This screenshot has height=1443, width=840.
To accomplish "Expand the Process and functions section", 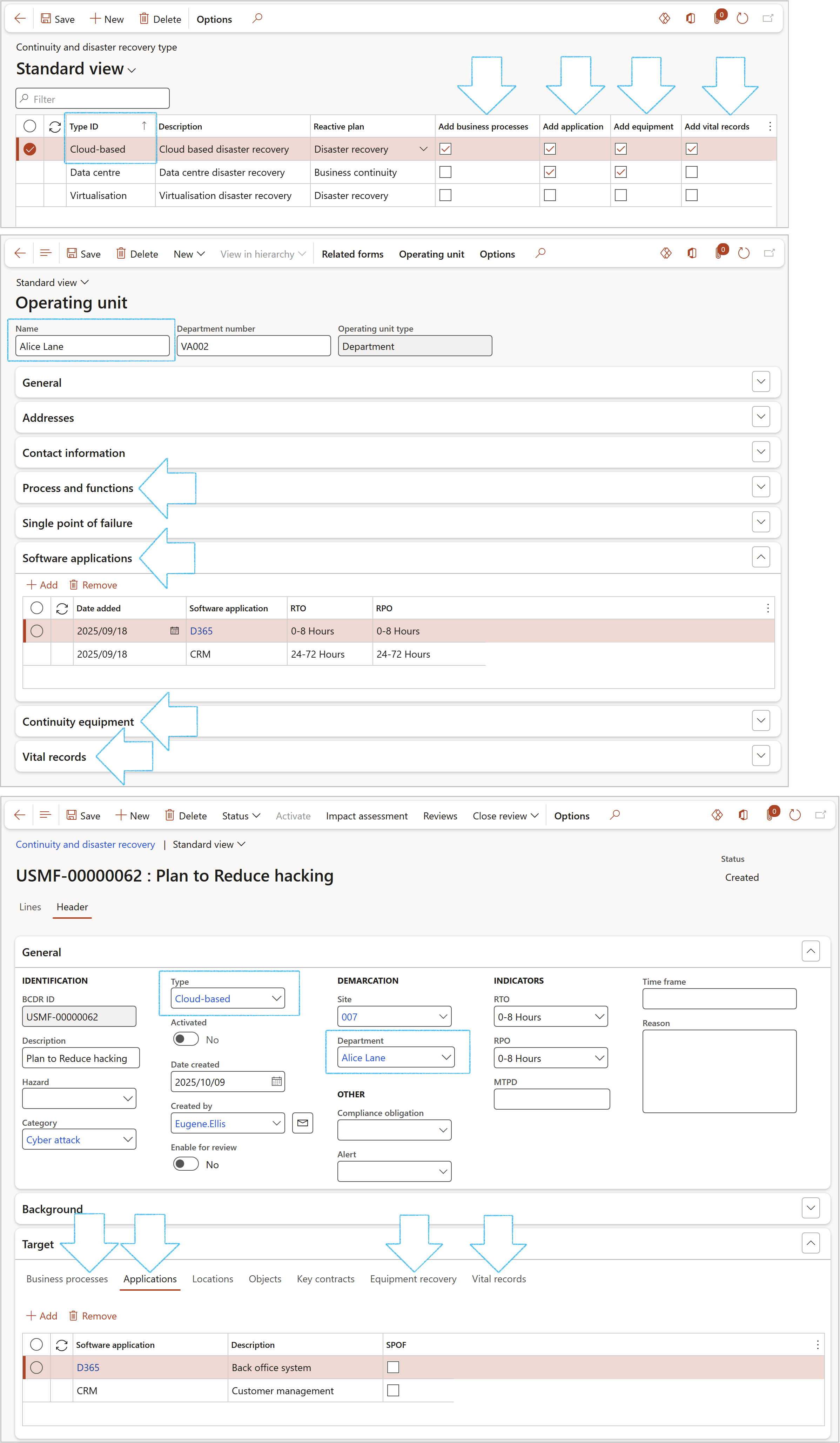I will click(x=760, y=487).
